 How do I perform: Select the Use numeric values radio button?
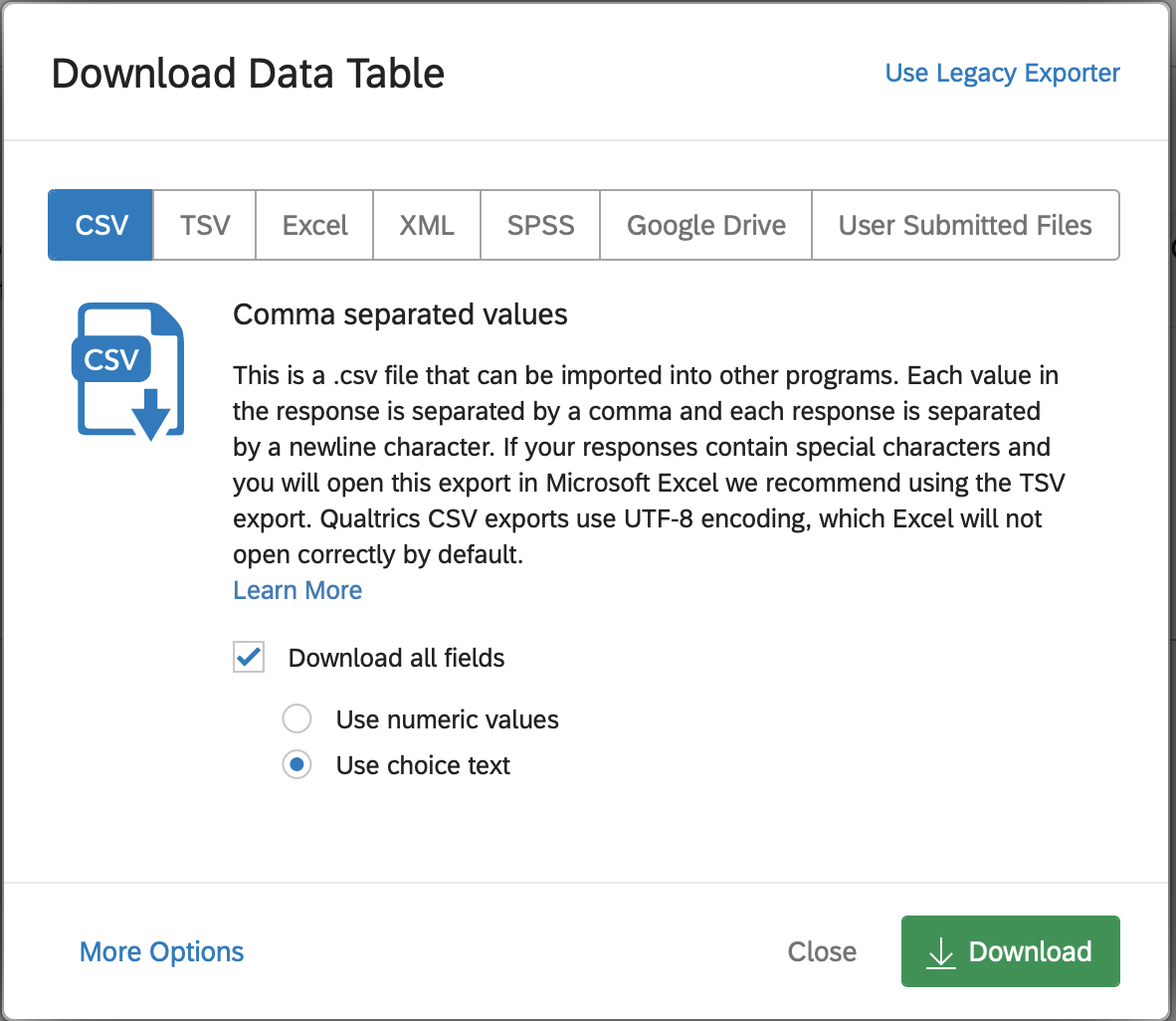tap(296, 718)
